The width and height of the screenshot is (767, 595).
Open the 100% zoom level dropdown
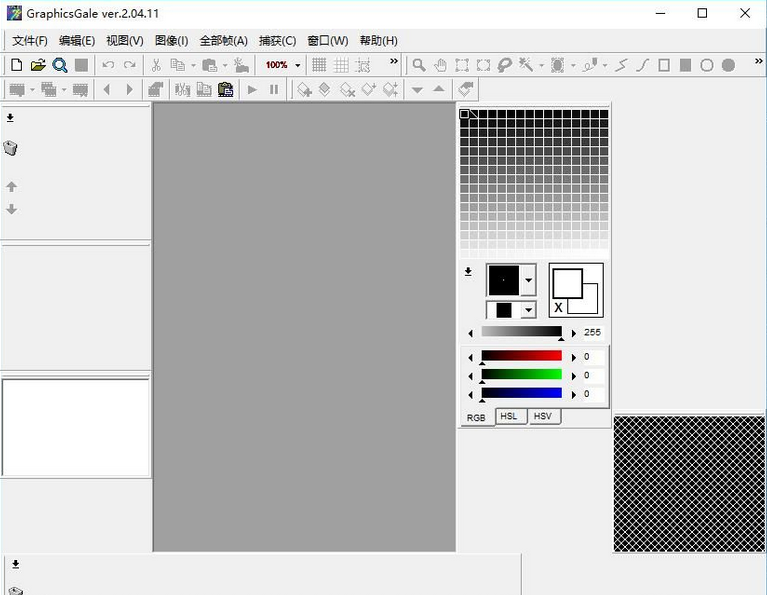[297, 65]
